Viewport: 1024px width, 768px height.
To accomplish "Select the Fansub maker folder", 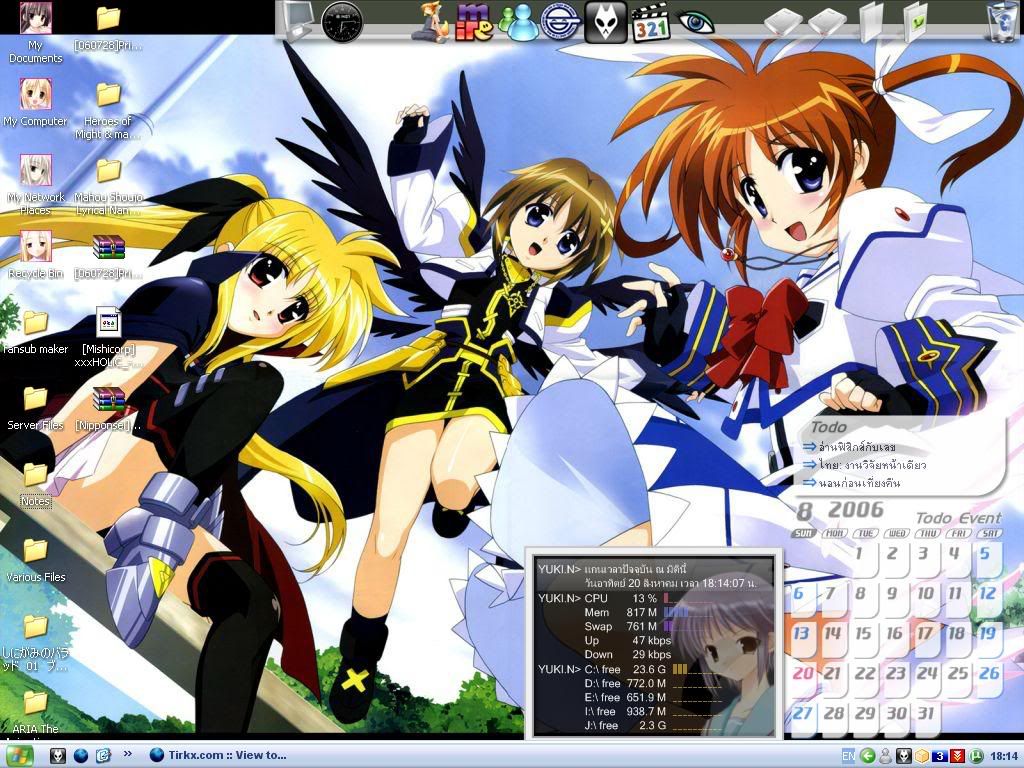I will point(35,332).
